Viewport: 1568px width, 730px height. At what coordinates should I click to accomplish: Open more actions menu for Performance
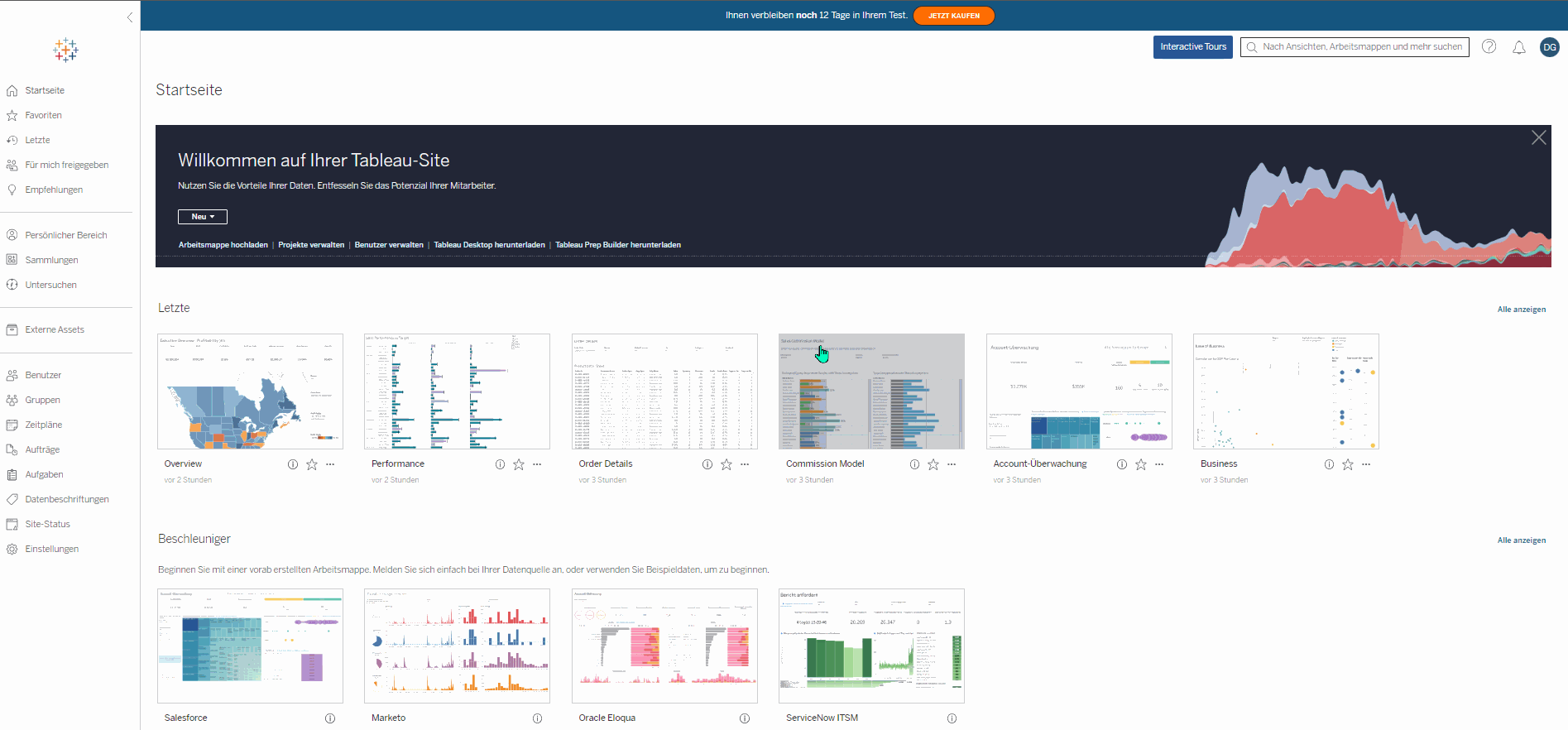point(537,464)
